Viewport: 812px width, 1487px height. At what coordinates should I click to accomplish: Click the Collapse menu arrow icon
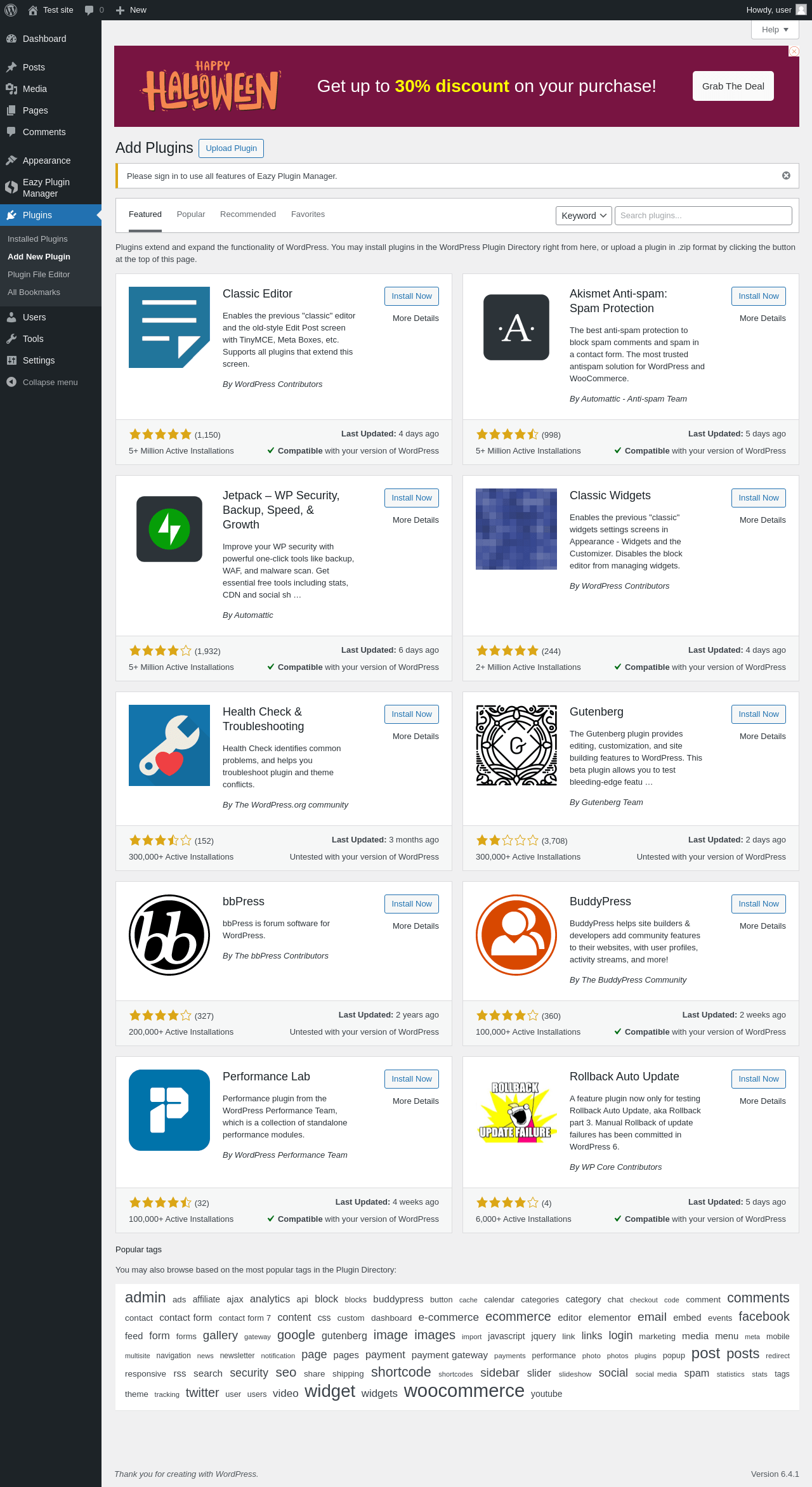(x=11, y=382)
